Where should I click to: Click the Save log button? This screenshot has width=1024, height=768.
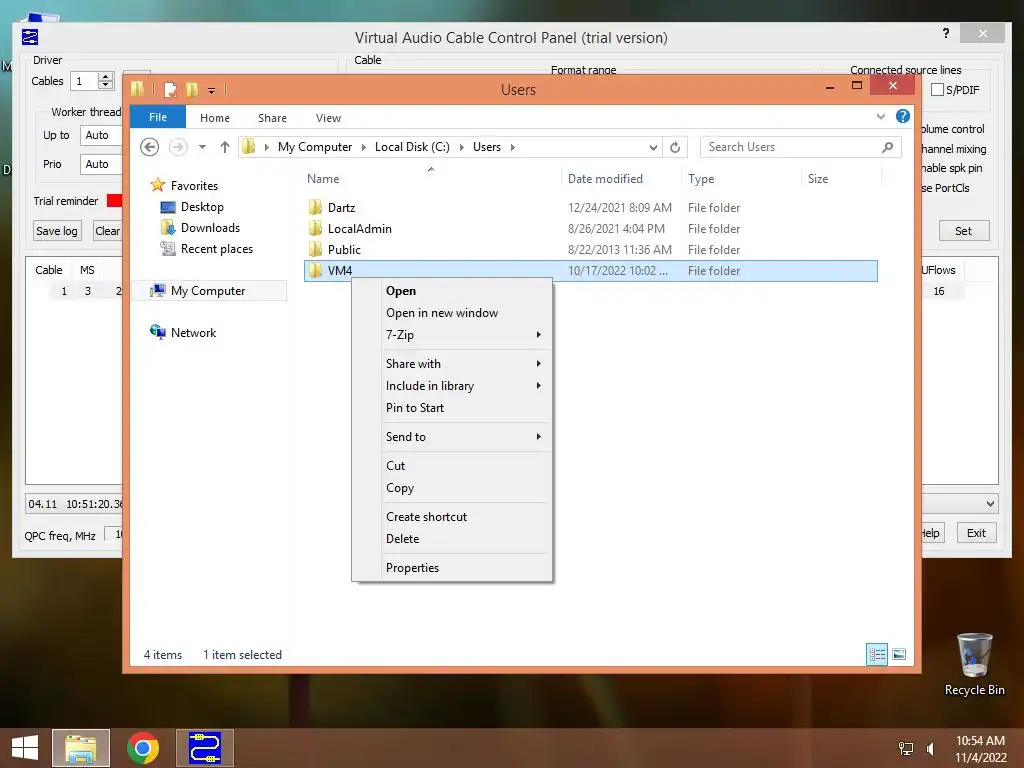57,231
